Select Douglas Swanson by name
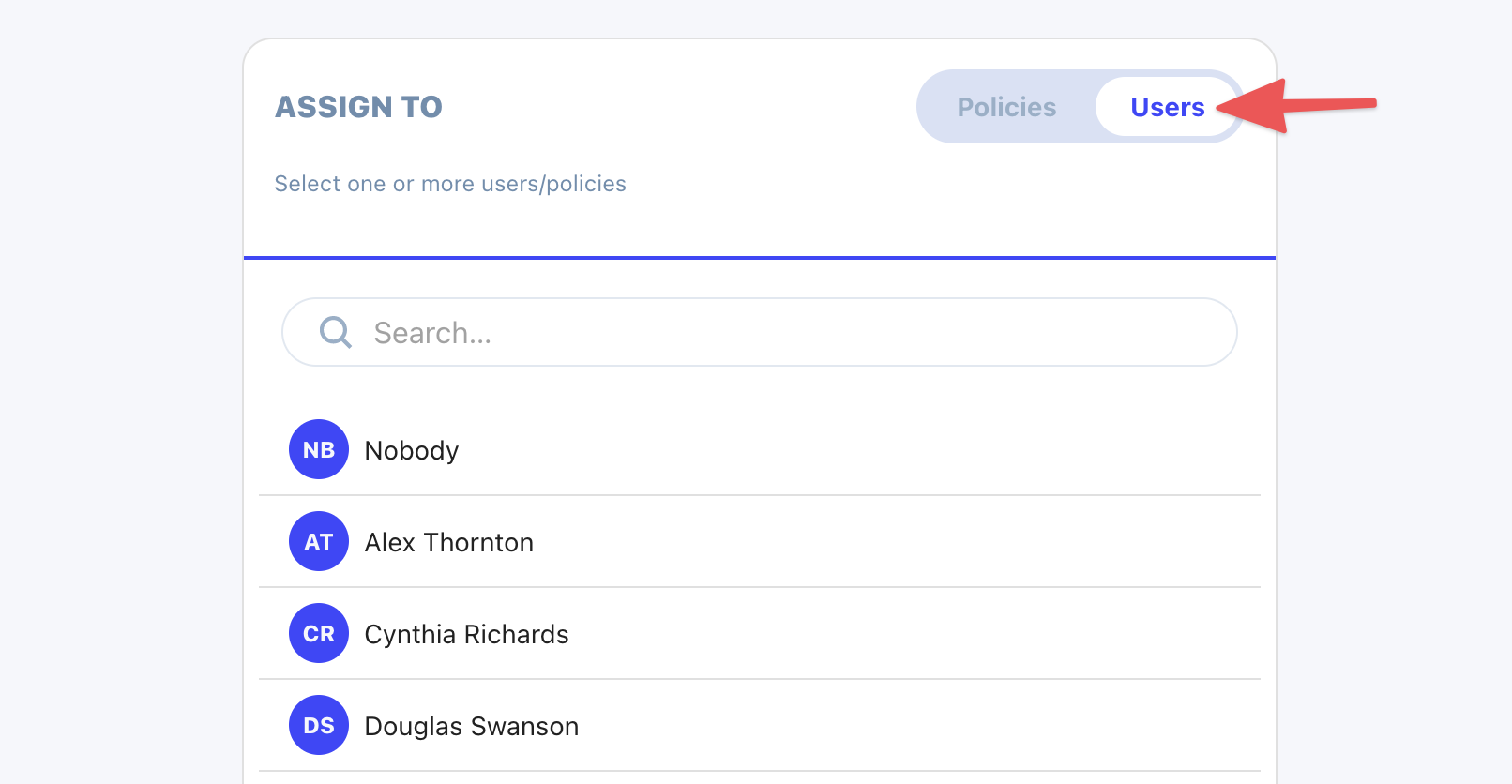1512x784 pixels. (x=472, y=726)
